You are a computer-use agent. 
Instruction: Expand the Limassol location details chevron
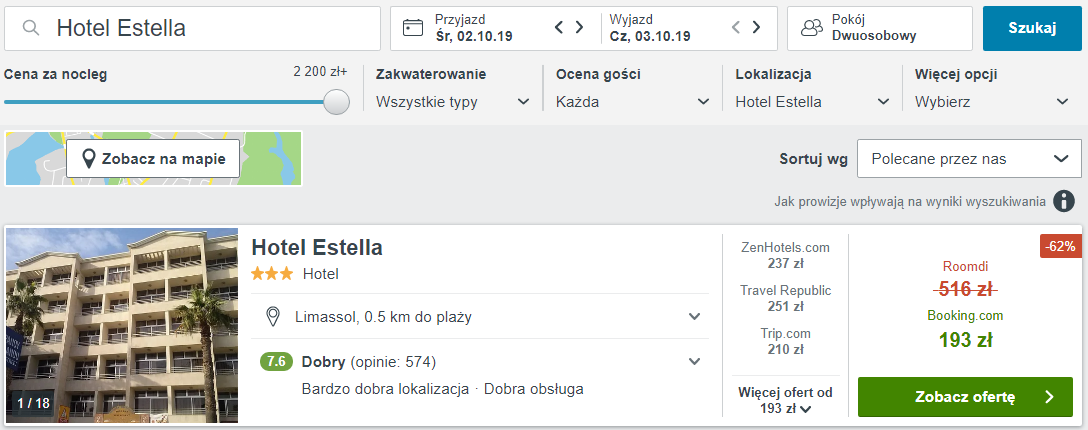(x=695, y=317)
